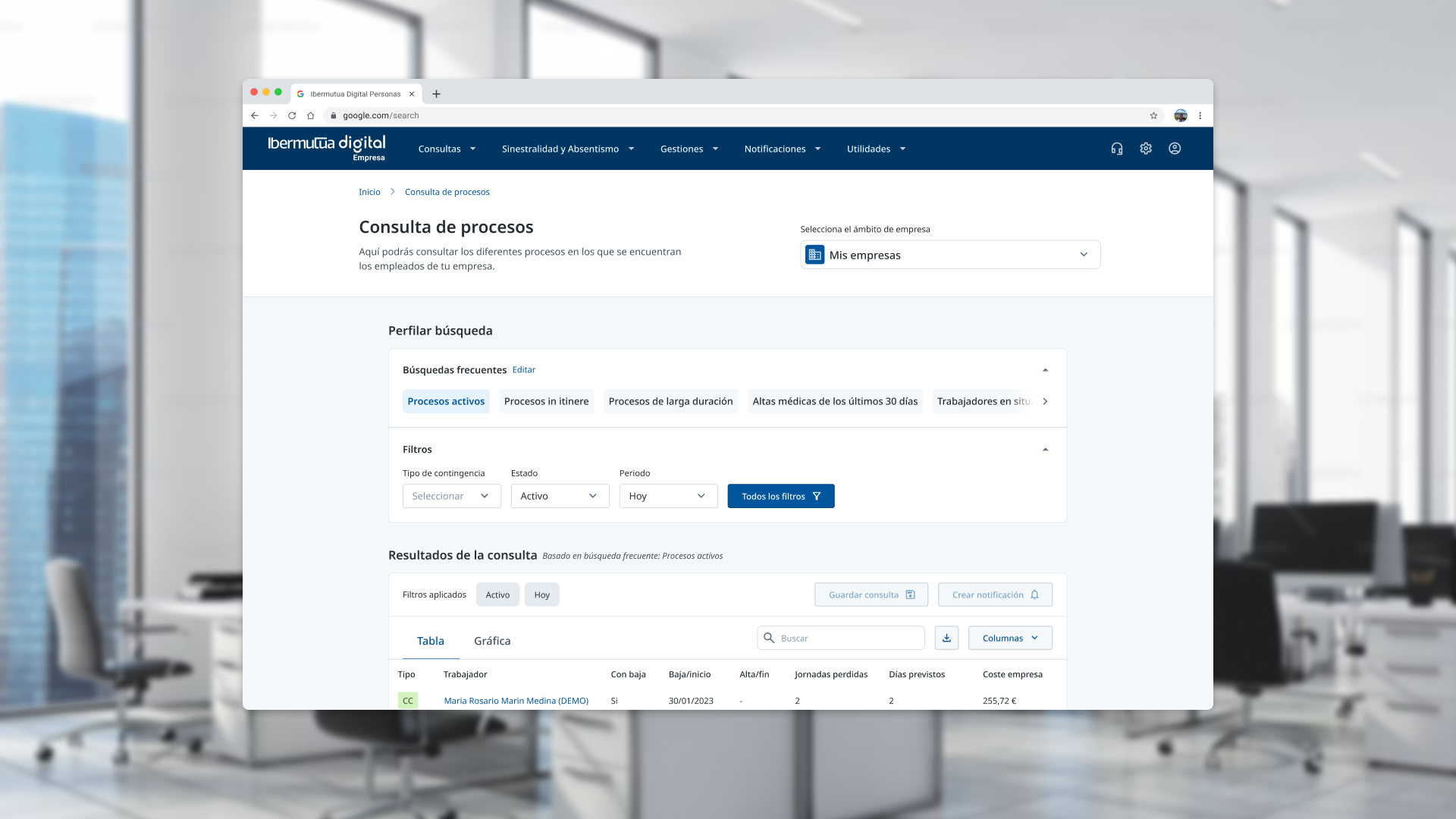This screenshot has width=1456, height=819.
Task: Collapse the Búsquedas frecuentes section
Action: tap(1045, 370)
